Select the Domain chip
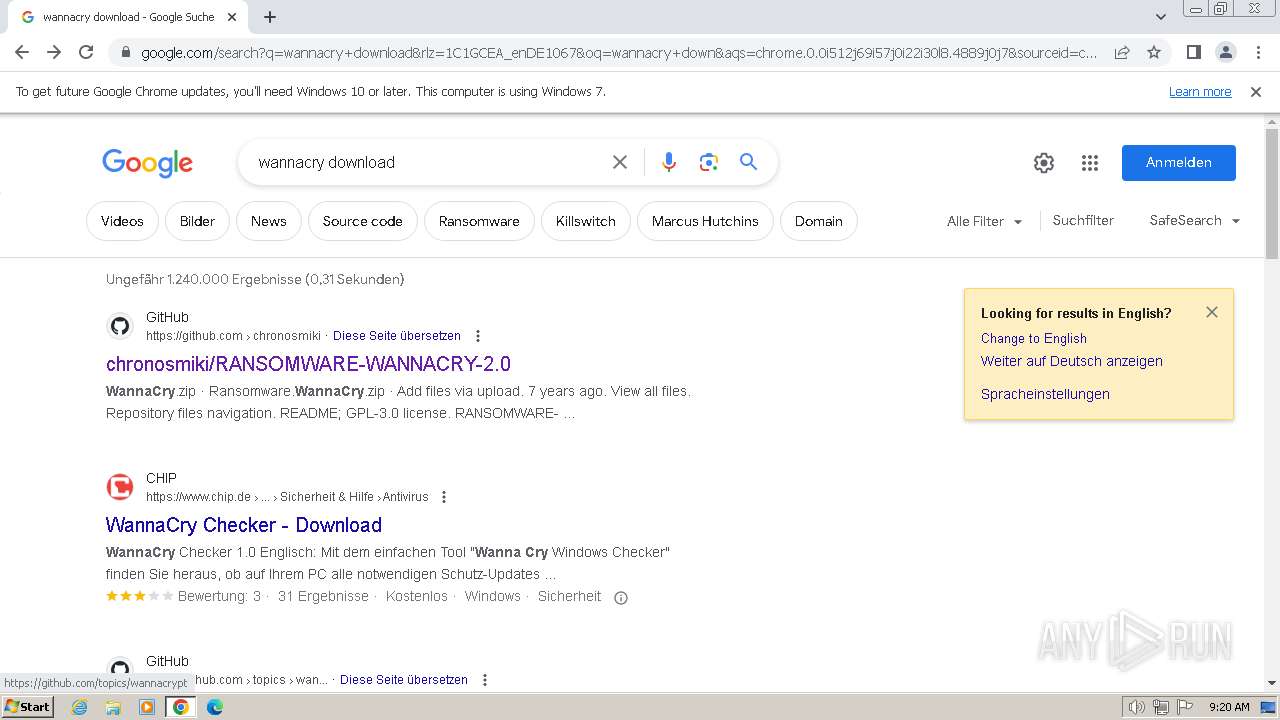Screen dimensions: 1280x720 (819, 221)
